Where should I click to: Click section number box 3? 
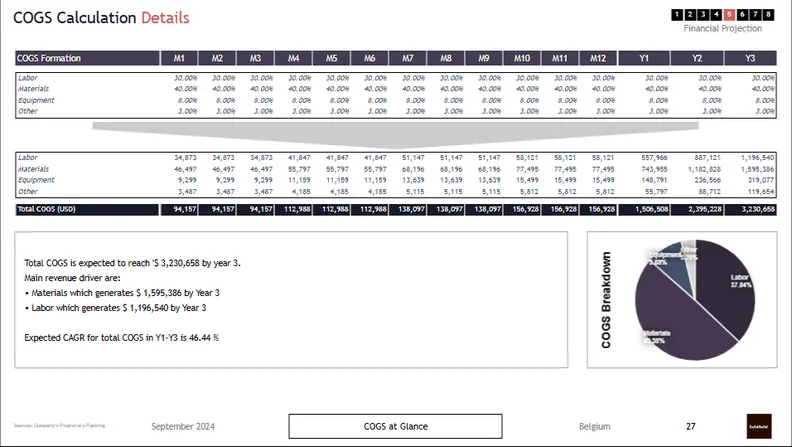pos(703,15)
